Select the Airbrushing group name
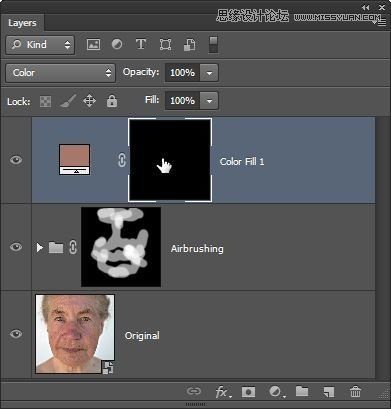 (x=197, y=249)
